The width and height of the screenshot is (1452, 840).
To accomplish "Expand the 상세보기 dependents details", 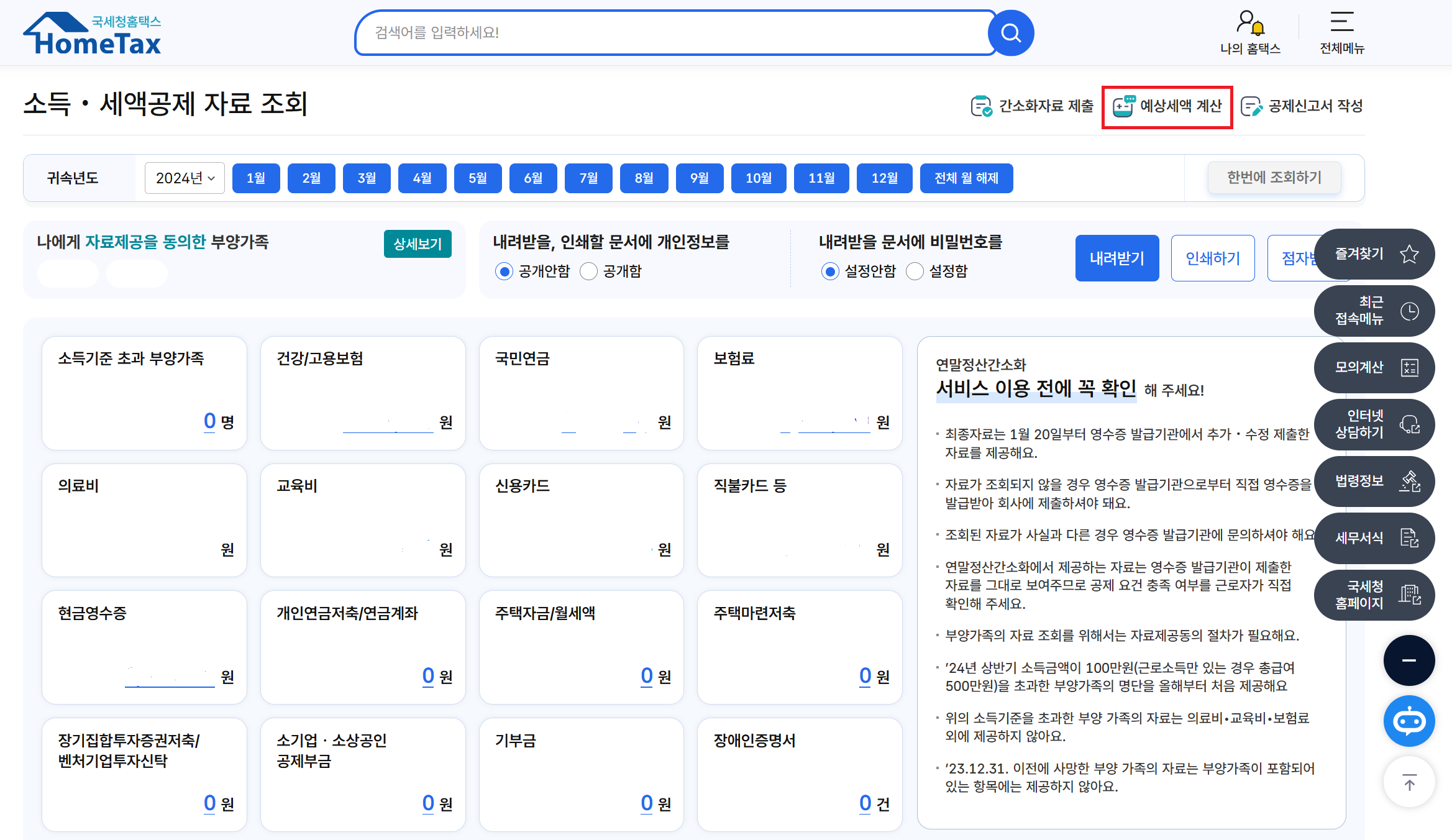I will pyautogui.click(x=418, y=244).
